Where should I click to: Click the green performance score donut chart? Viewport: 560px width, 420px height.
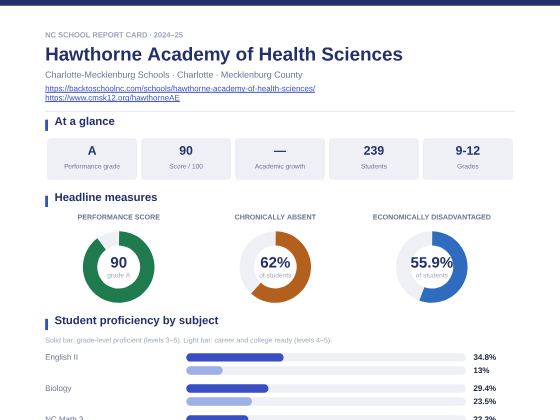(119, 267)
